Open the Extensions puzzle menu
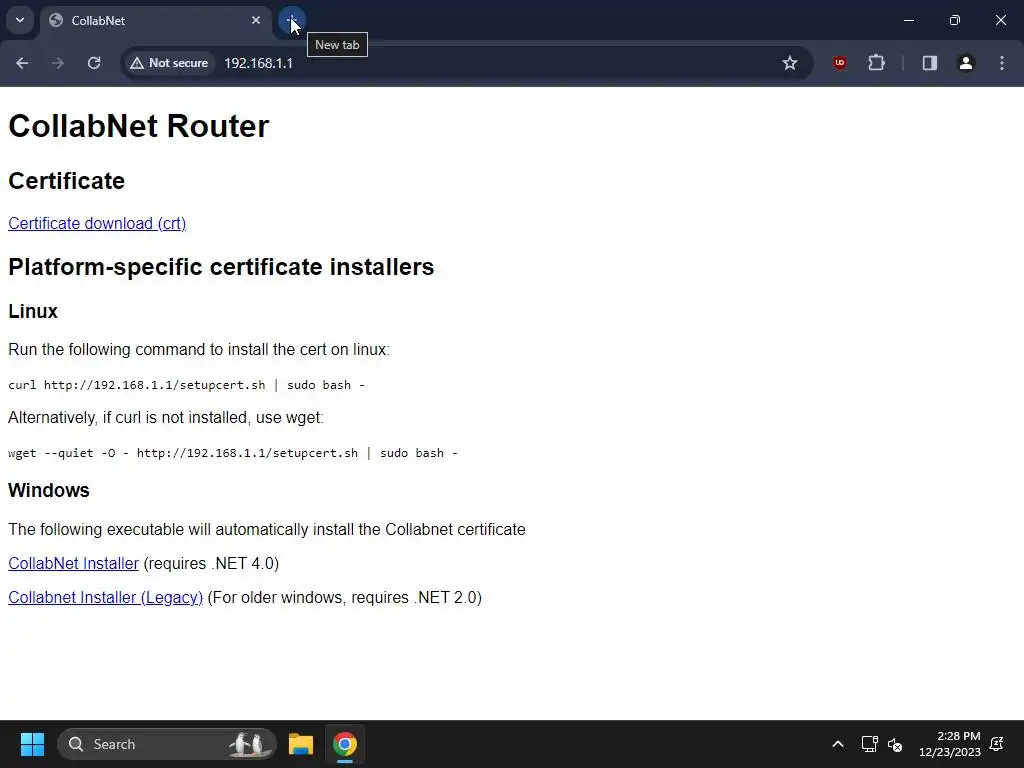The width and height of the screenshot is (1024, 768). (876, 63)
